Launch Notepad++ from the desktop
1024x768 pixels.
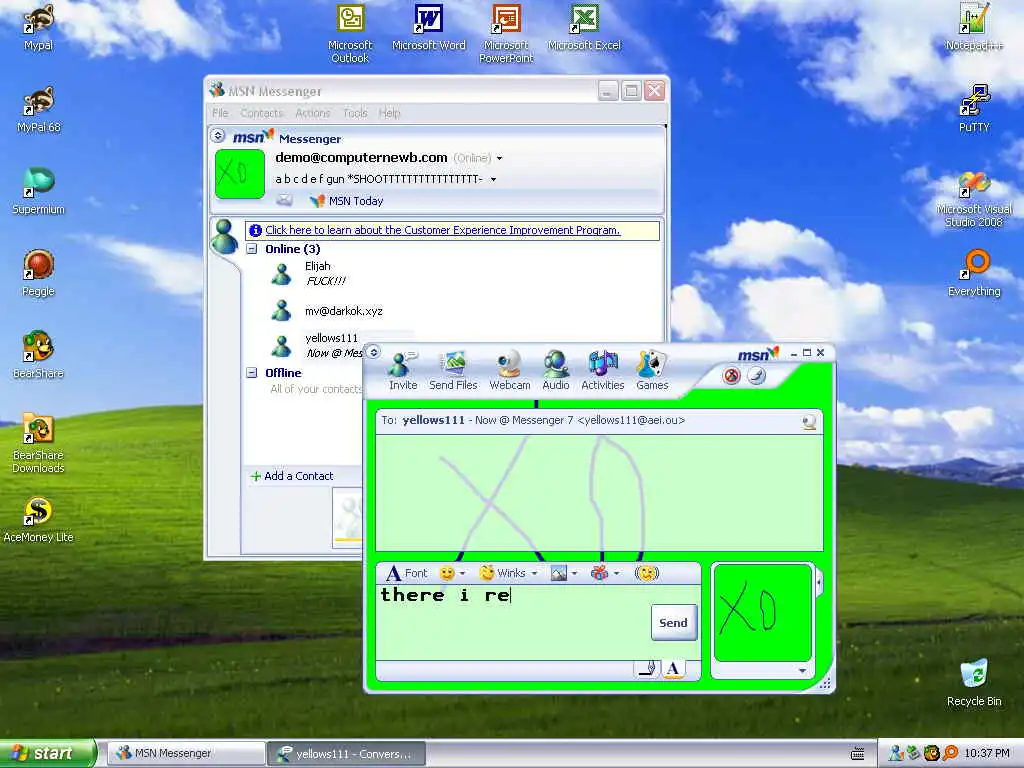(974, 27)
